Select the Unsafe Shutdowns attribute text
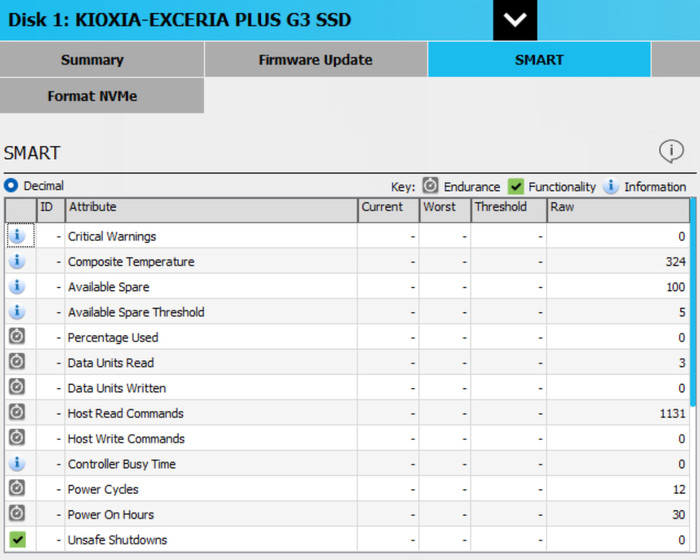The width and height of the screenshot is (700, 560). coord(117,540)
